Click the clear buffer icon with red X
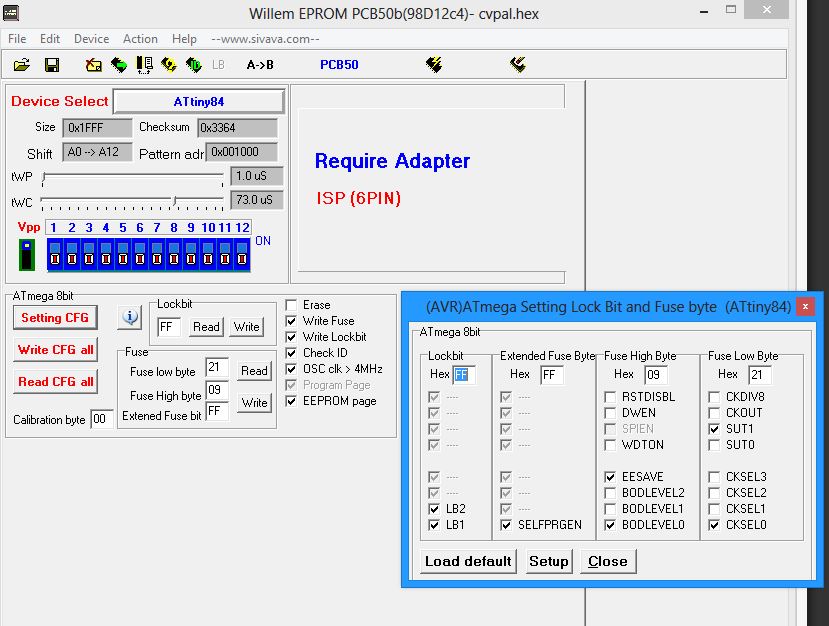This screenshot has height=626, width=829. tap(94, 65)
